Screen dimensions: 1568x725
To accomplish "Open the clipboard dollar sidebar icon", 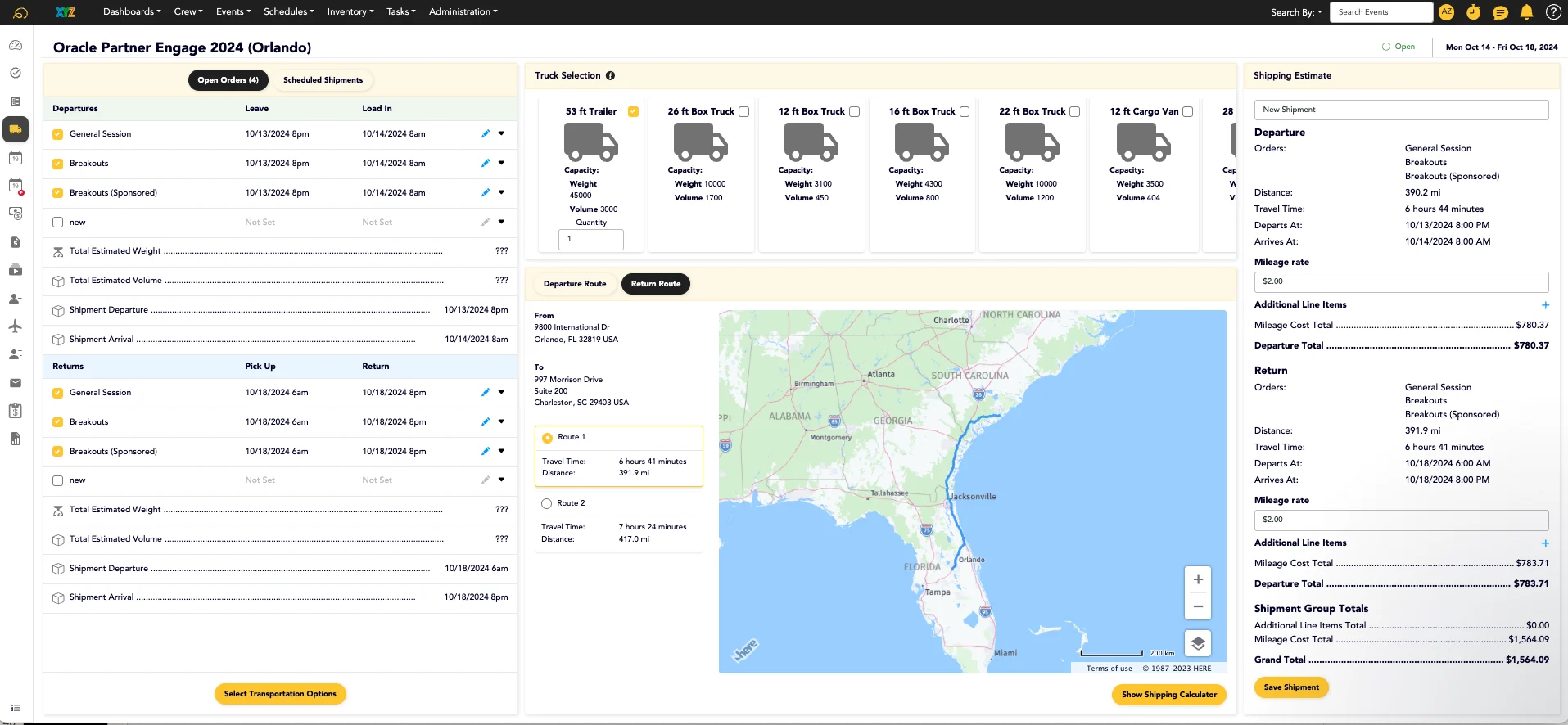I will (16, 411).
